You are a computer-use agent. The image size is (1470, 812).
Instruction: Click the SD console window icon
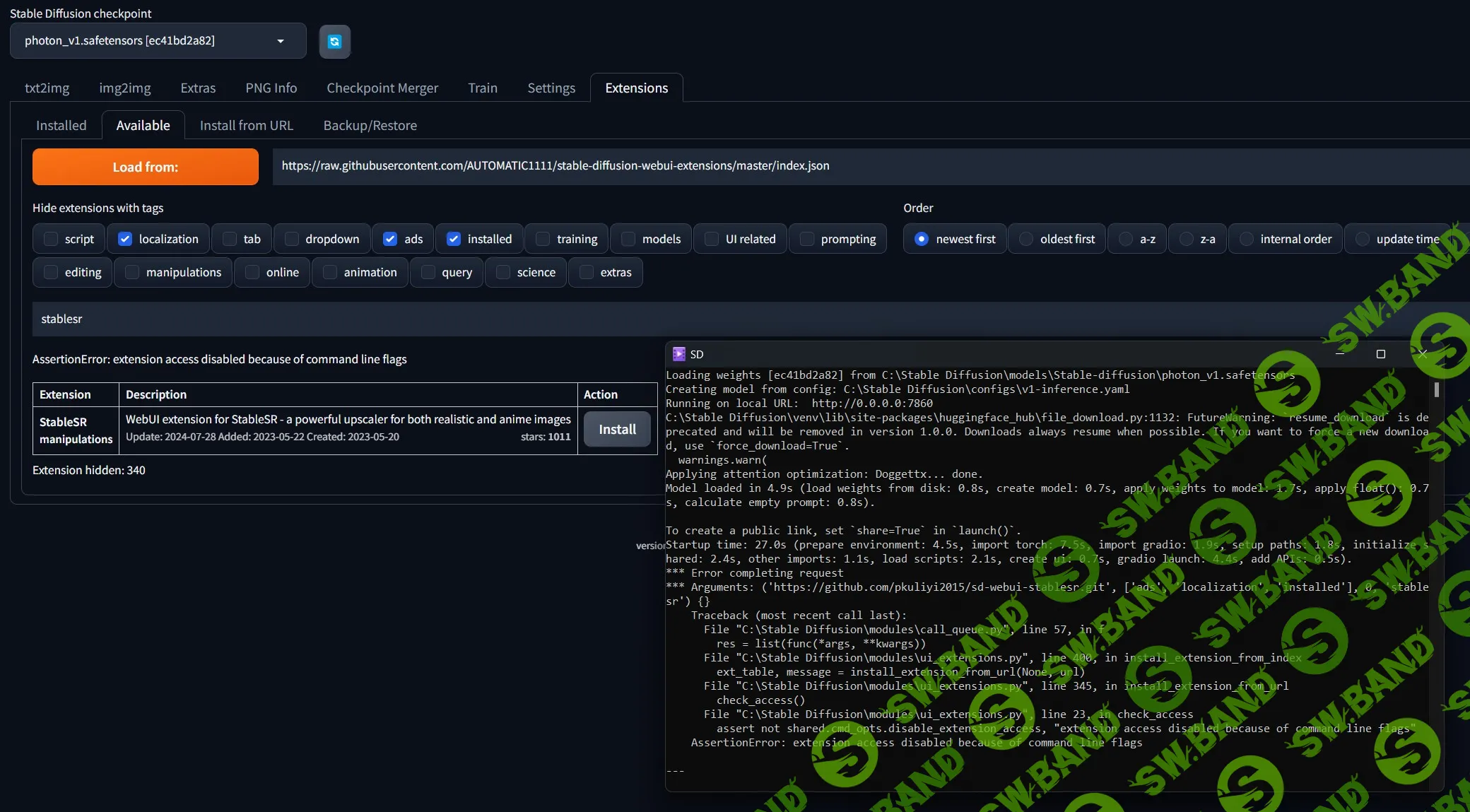[x=678, y=354]
